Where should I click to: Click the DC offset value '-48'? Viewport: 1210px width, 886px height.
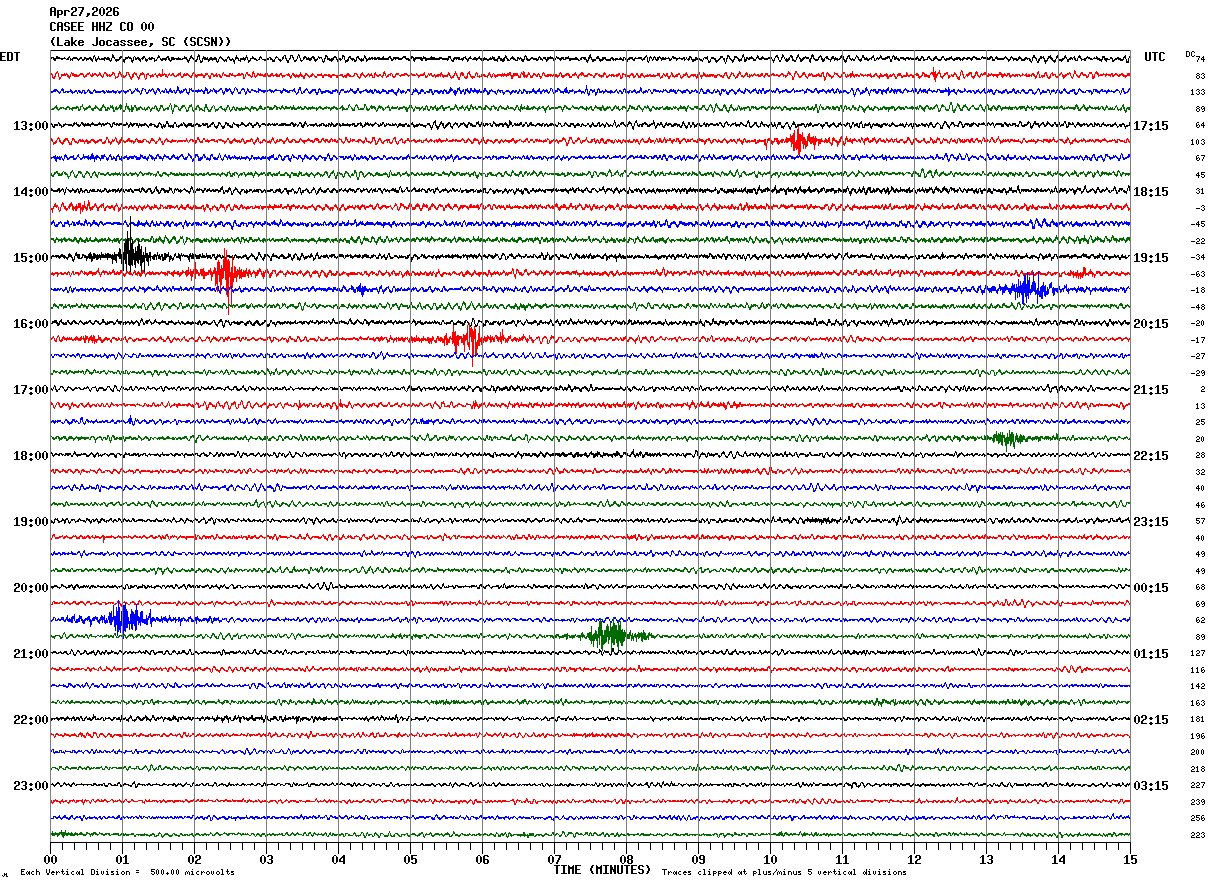coord(1197,307)
